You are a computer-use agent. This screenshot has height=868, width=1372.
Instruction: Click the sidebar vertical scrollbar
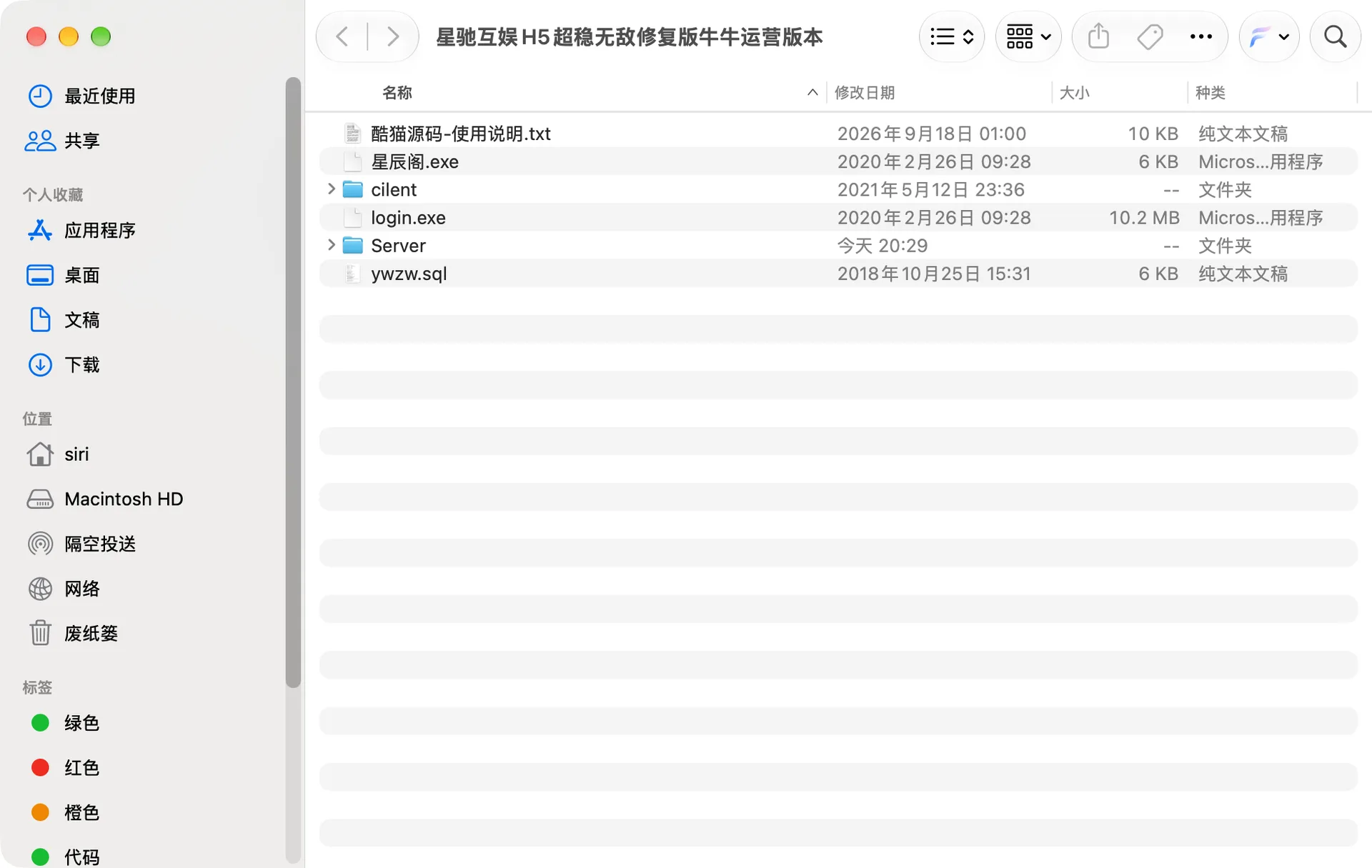tap(293, 382)
